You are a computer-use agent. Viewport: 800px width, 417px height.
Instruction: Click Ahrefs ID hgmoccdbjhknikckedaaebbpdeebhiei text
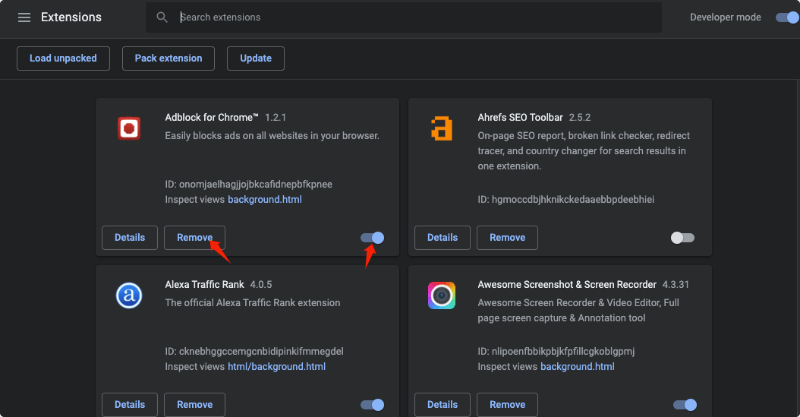pyautogui.click(x=566, y=200)
